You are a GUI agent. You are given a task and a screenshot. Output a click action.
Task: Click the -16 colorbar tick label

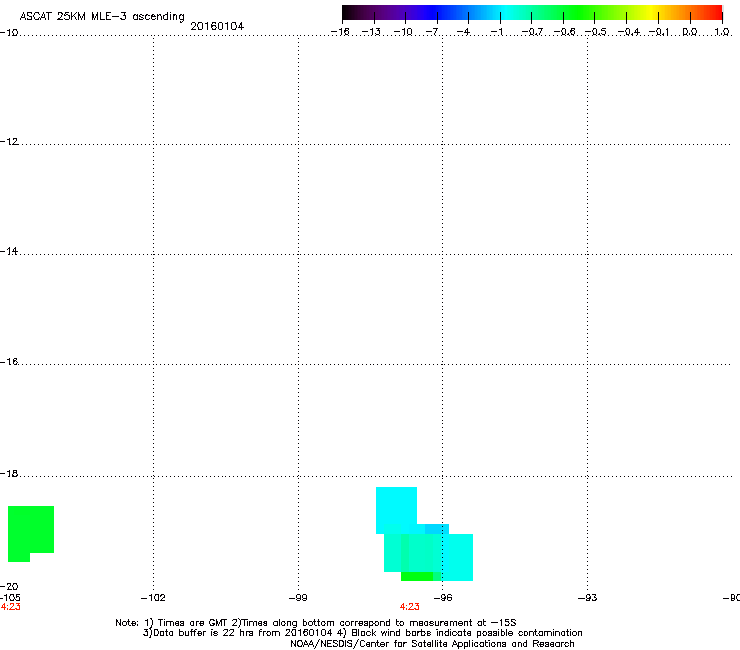point(340,32)
